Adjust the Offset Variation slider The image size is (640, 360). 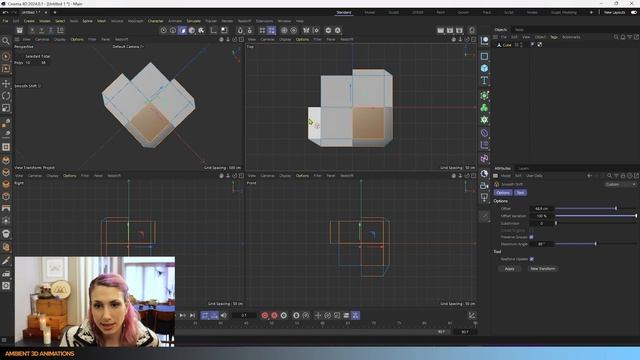(x=596, y=216)
